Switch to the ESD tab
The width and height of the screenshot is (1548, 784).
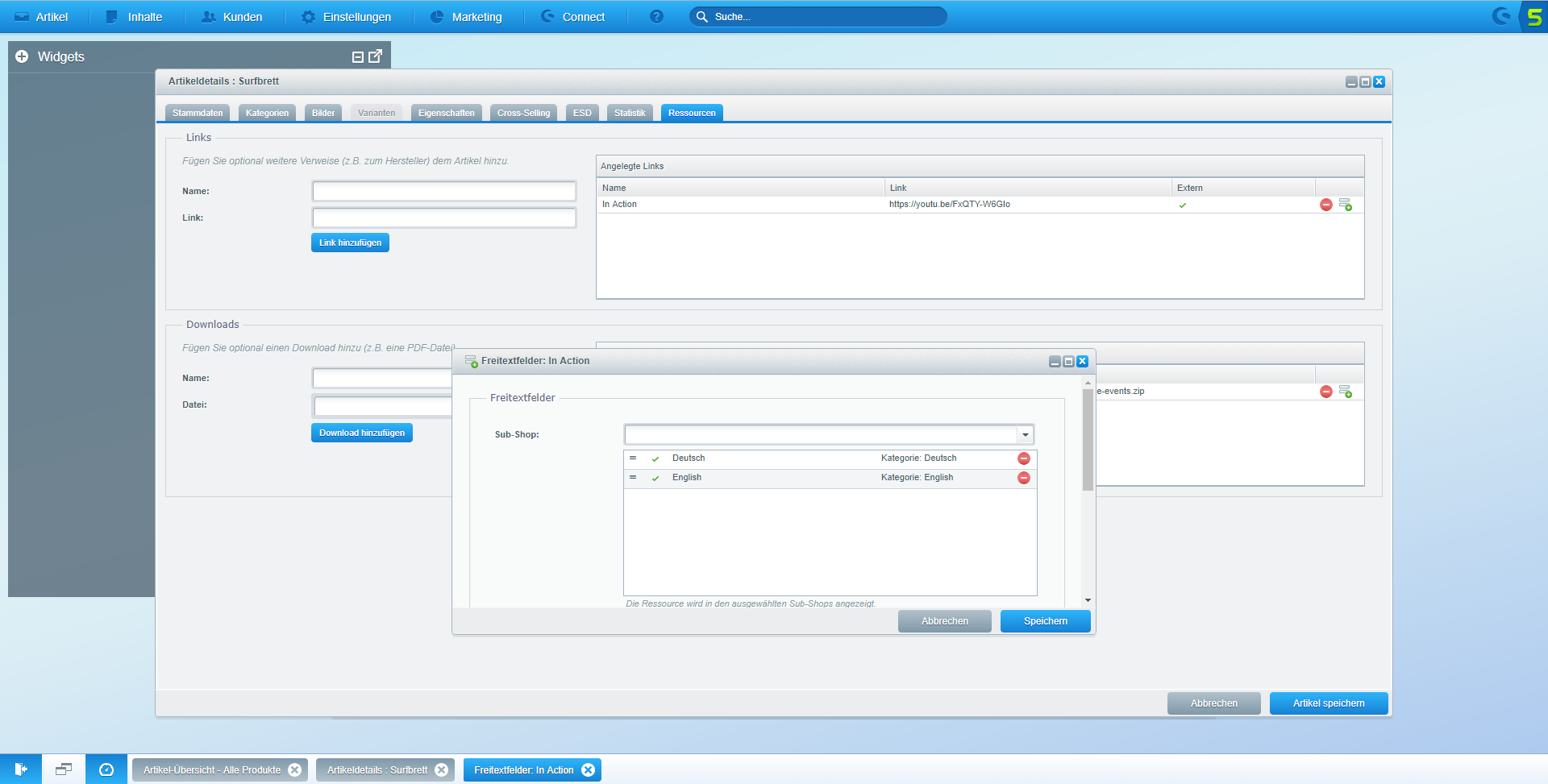[582, 113]
